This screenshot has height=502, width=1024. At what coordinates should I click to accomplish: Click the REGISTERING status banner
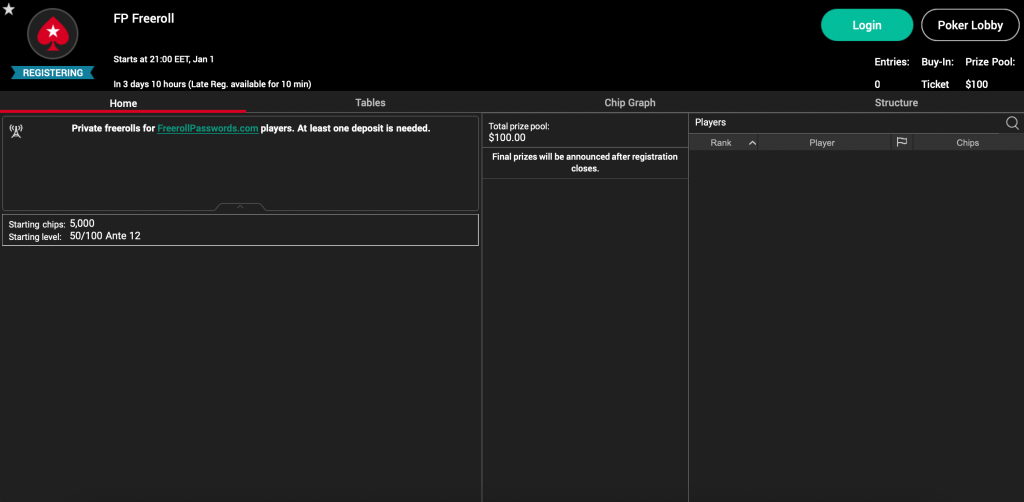(x=52, y=73)
